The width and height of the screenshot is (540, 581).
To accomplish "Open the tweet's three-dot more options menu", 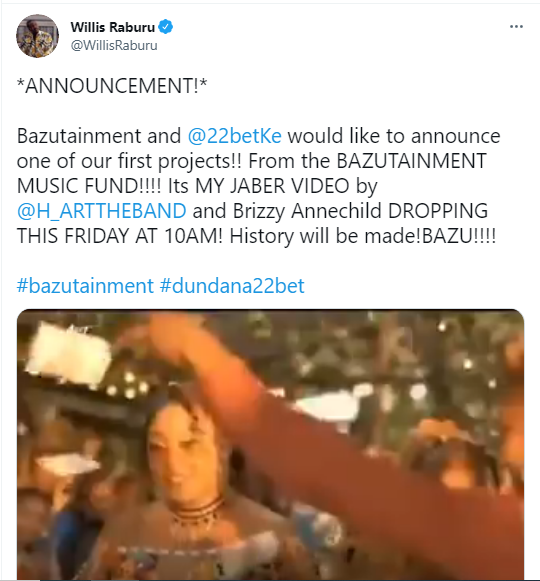I will 516,27.
